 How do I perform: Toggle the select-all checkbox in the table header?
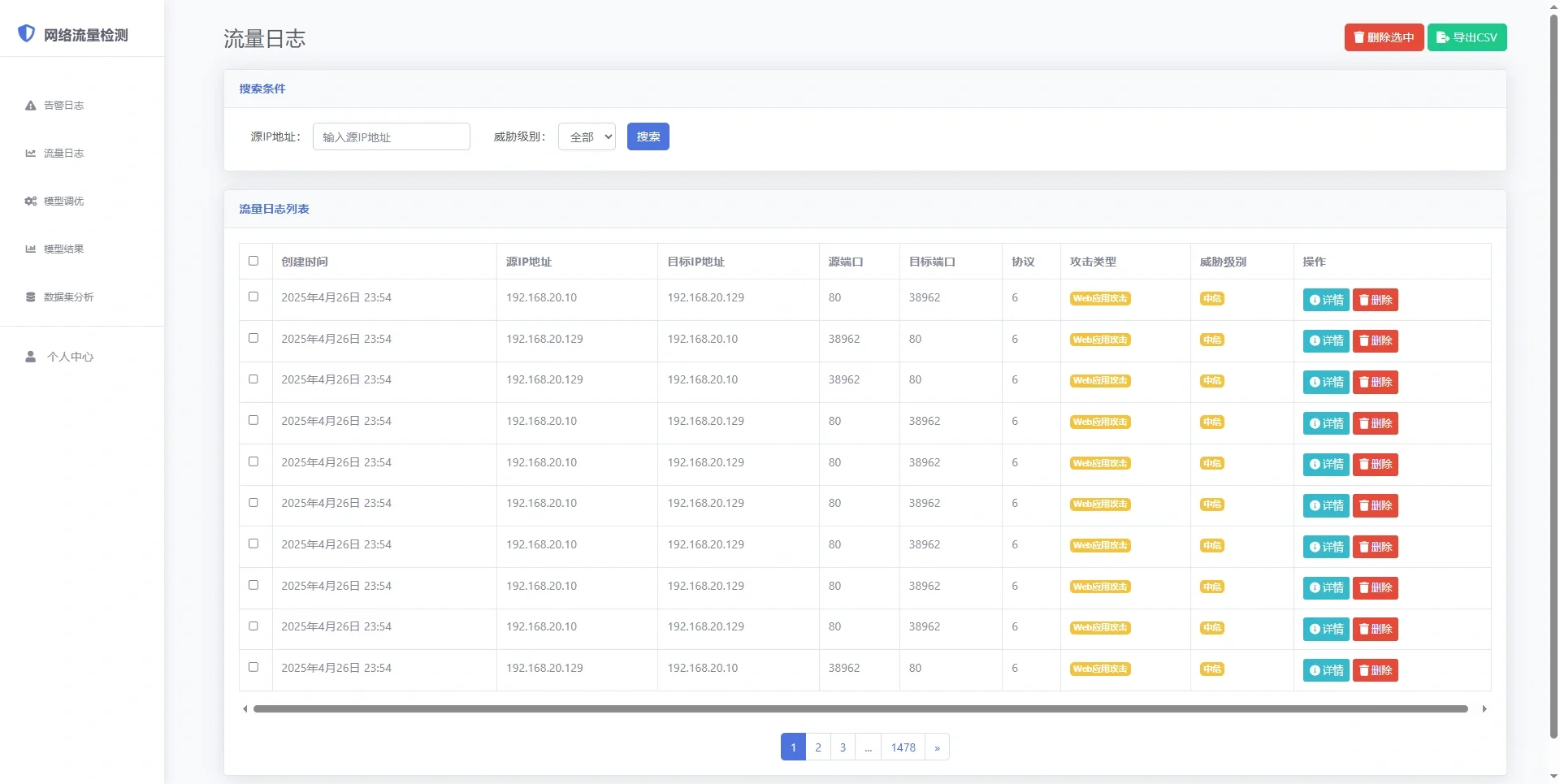253,261
